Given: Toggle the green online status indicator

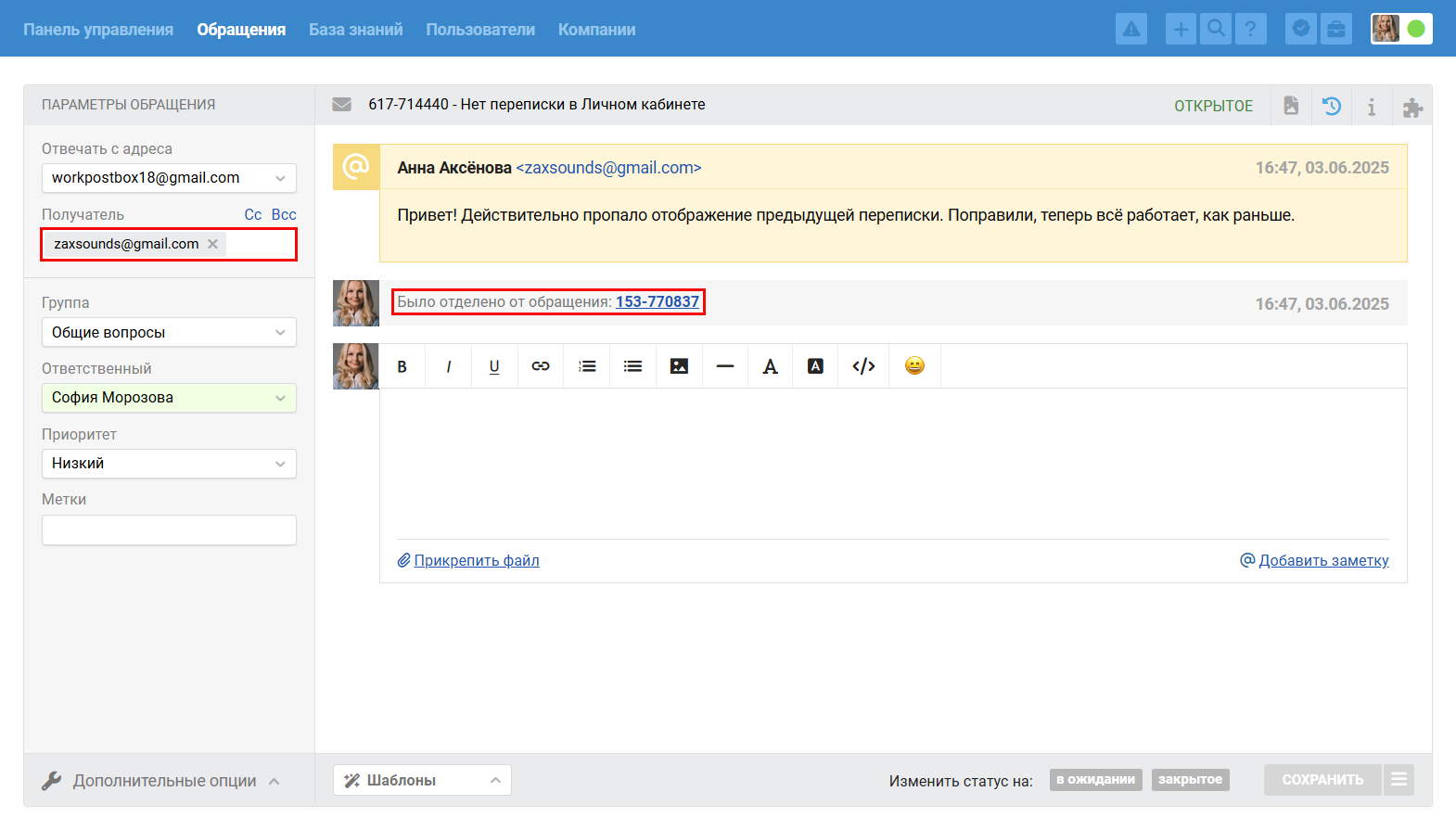Looking at the screenshot, I should point(1416,29).
